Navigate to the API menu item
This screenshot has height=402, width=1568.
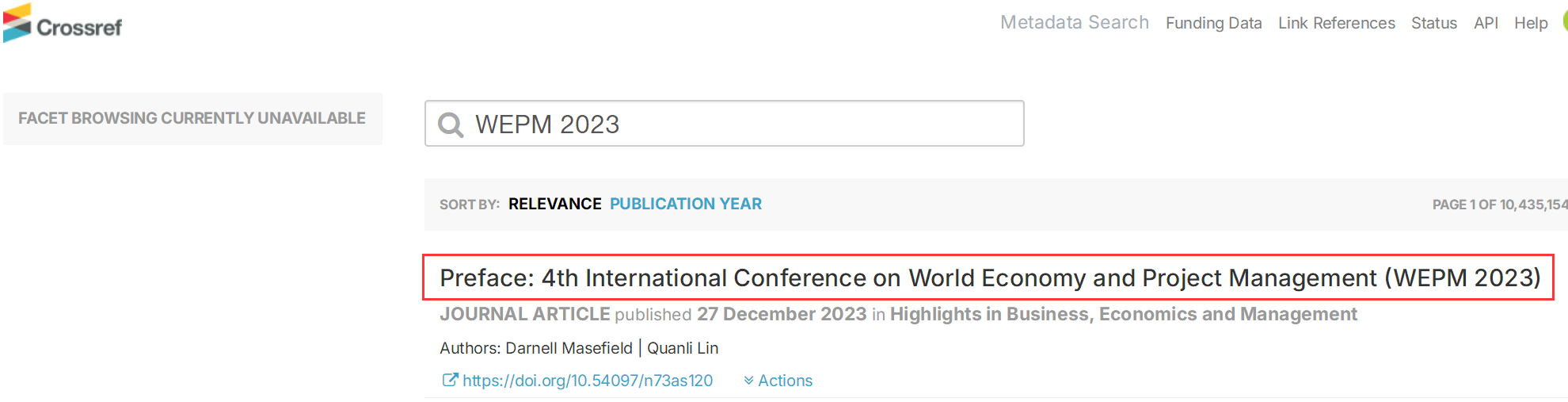click(x=1486, y=24)
